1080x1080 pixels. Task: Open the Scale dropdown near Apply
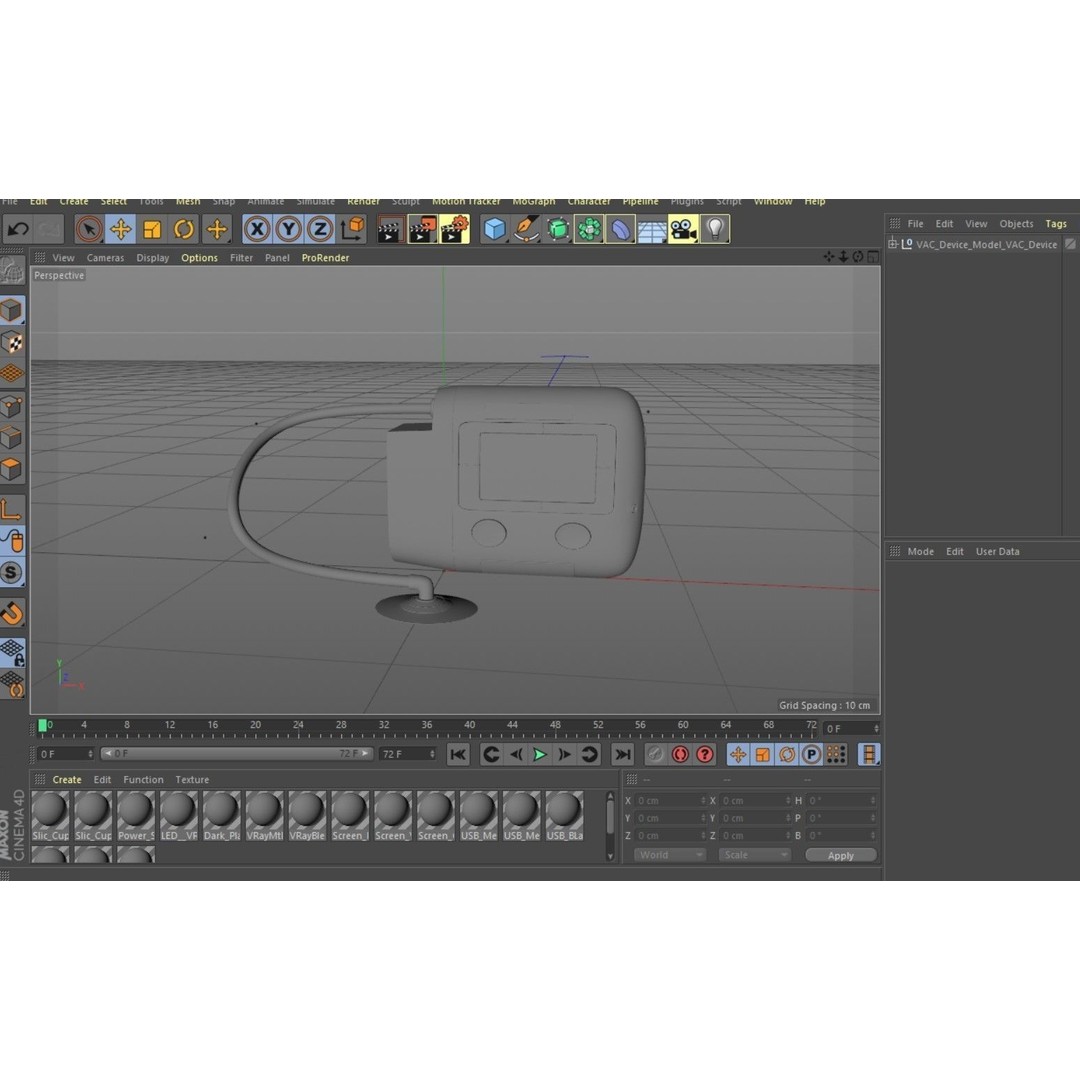coord(754,854)
